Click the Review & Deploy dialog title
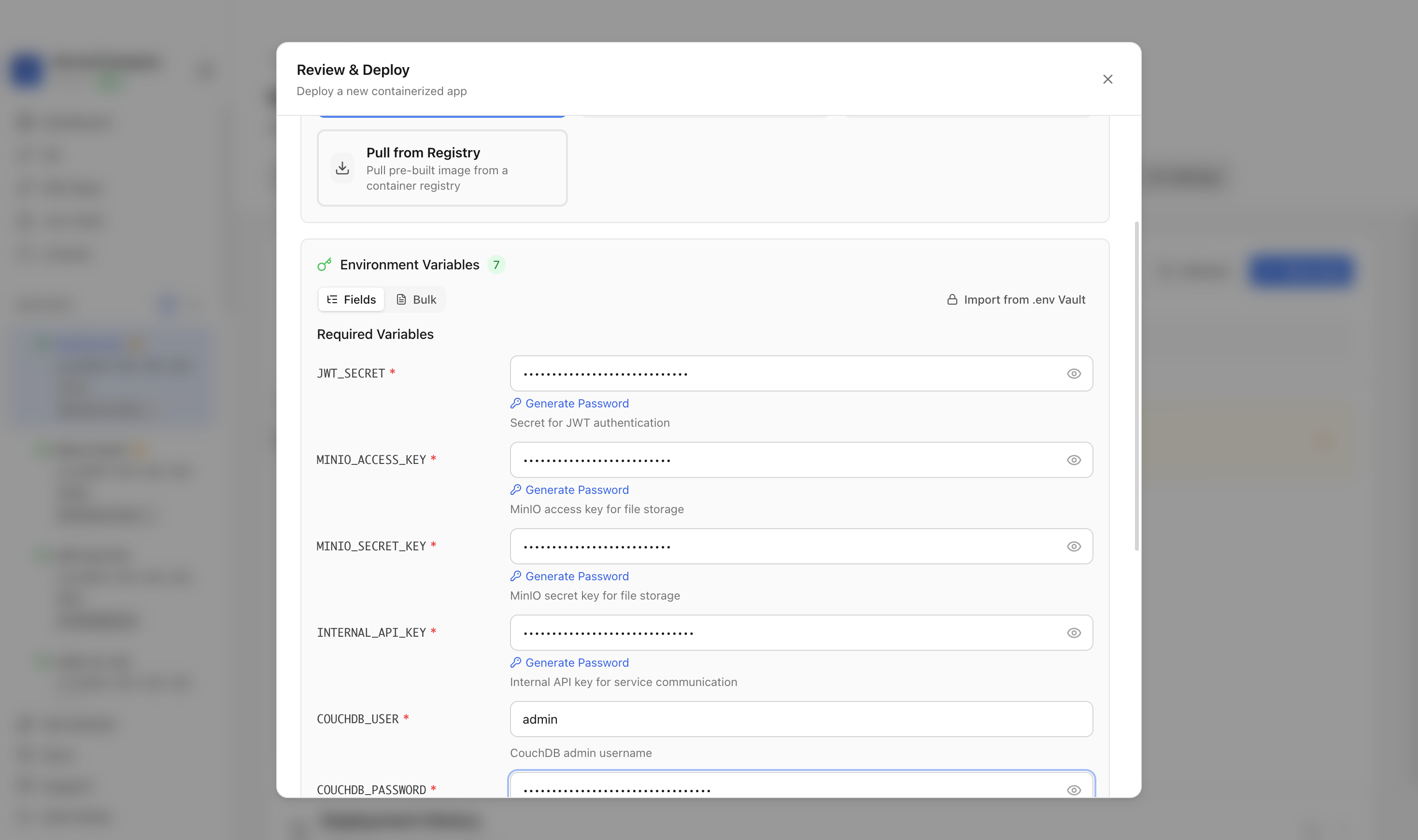Viewport: 1418px width, 840px height. tap(353, 70)
